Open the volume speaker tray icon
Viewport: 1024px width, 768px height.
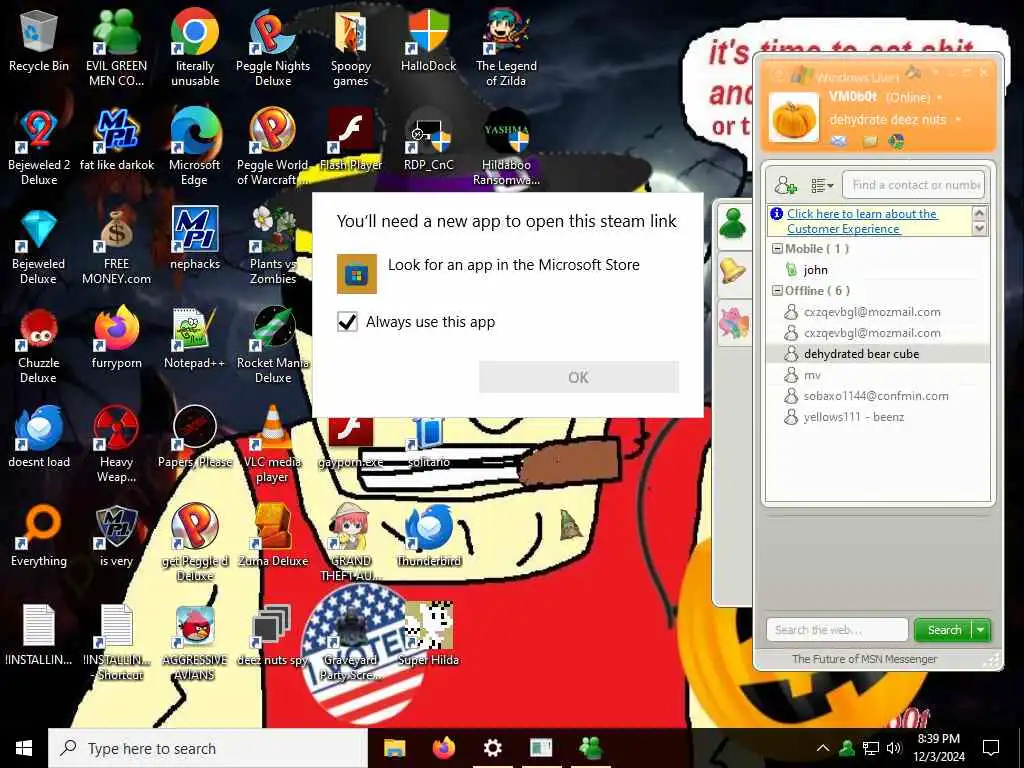pyautogui.click(x=893, y=748)
